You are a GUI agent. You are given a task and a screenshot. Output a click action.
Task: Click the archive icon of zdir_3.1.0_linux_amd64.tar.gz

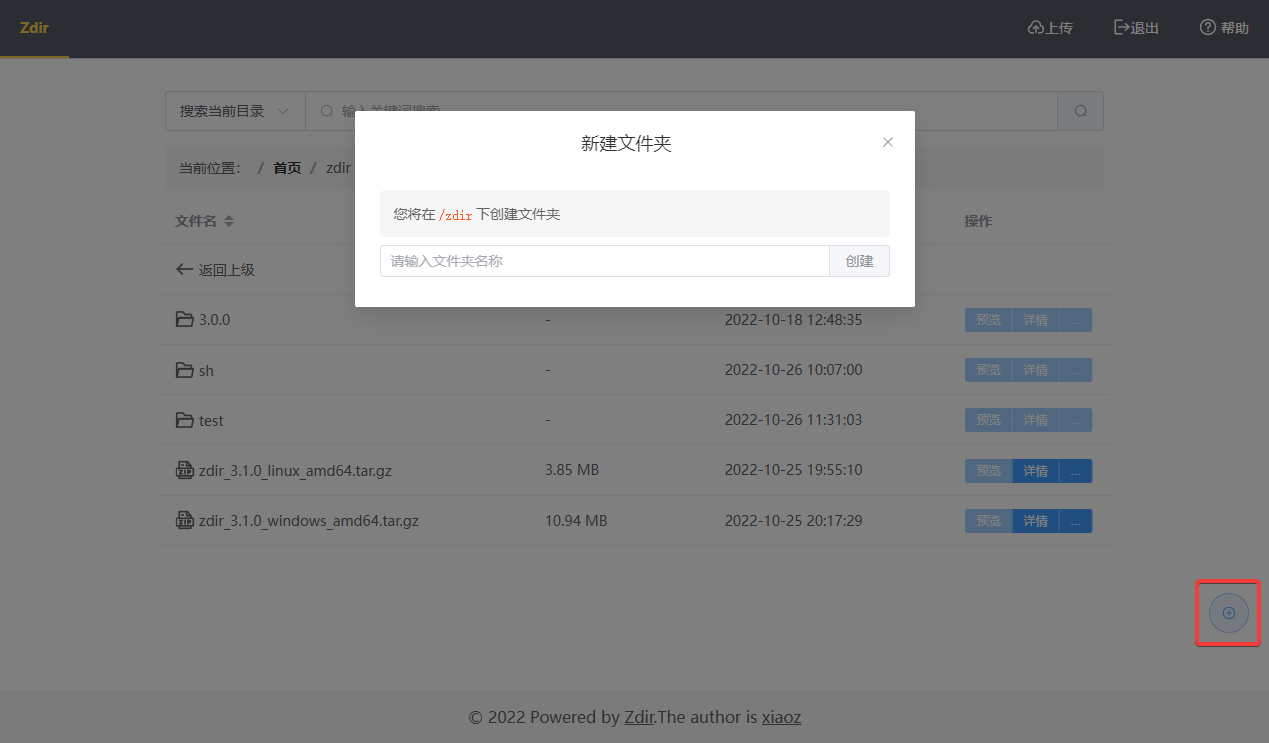tap(184, 470)
